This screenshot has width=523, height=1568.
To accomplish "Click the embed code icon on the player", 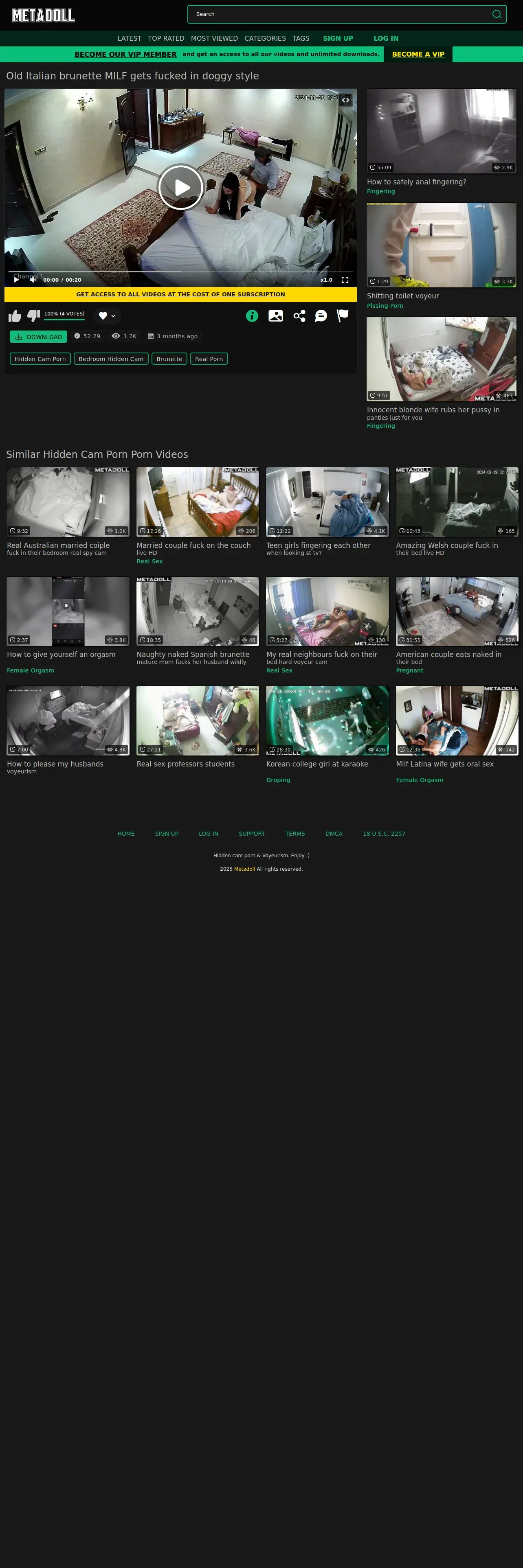I will [346, 100].
